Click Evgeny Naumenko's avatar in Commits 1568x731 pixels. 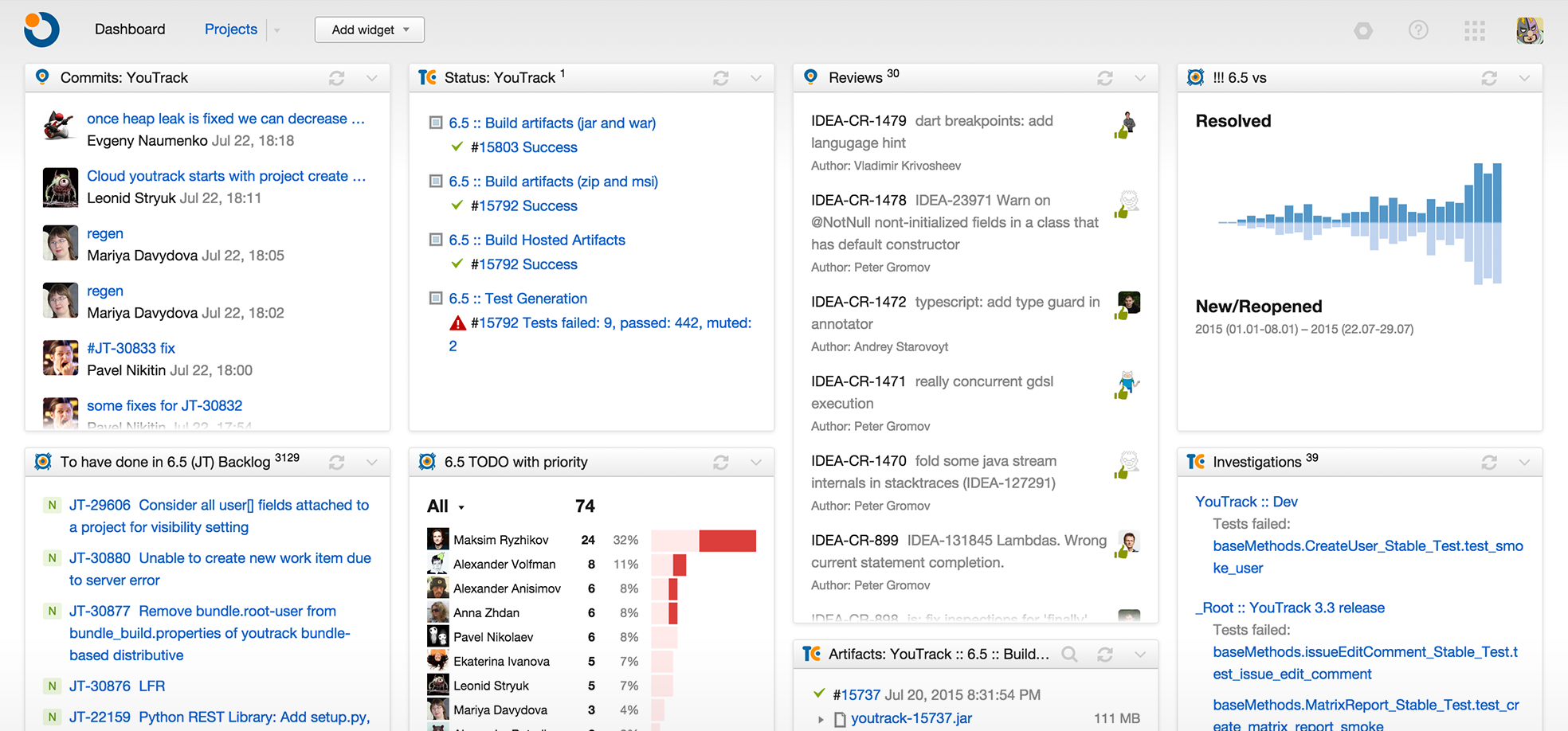(60, 126)
